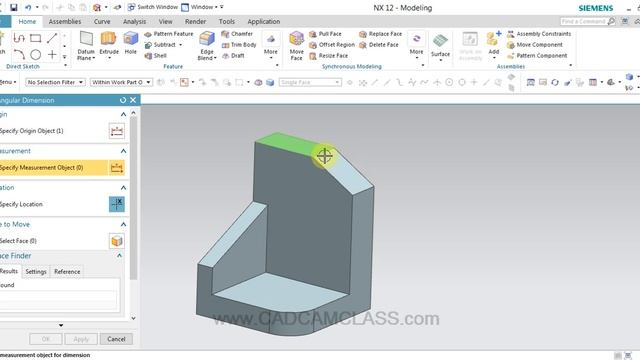Select the Draft command
Screen dimensions: 640x360
point(233,56)
